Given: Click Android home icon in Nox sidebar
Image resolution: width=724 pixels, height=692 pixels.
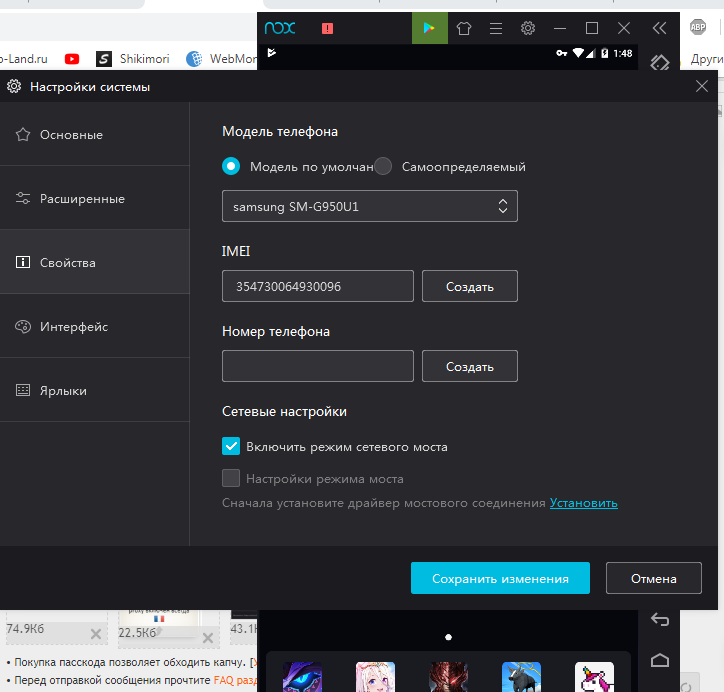Looking at the screenshot, I should [x=660, y=660].
